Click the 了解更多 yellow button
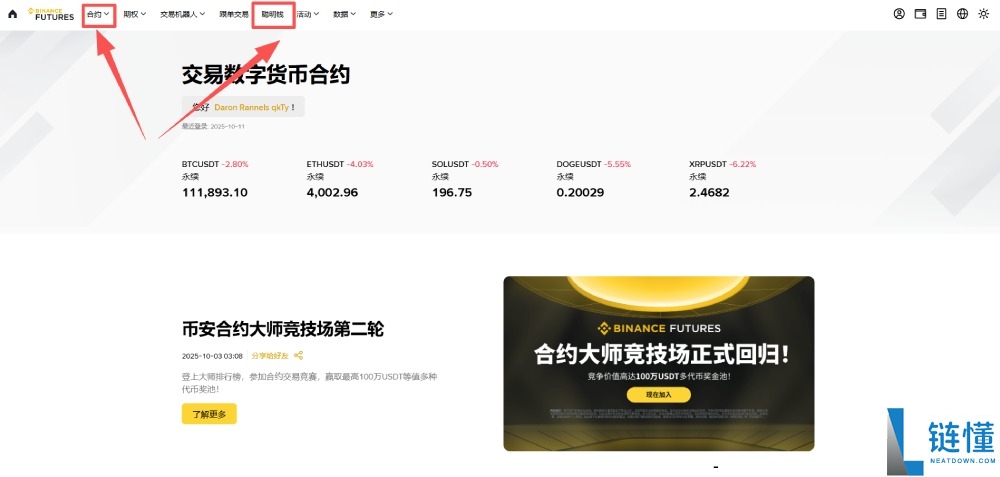Screen dimensions: 1000x477 tap(209, 414)
